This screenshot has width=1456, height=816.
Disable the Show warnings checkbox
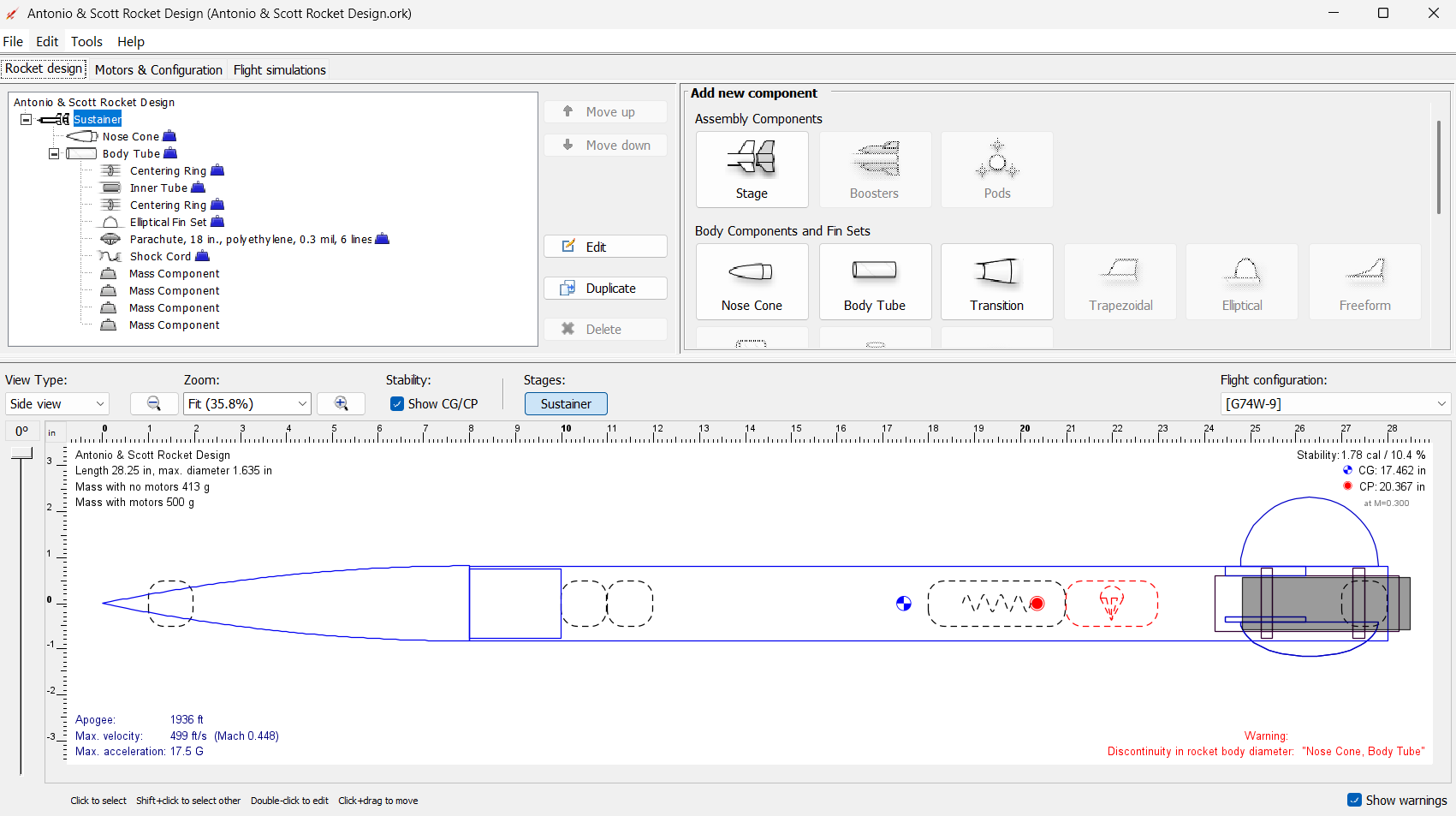coord(1354,800)
